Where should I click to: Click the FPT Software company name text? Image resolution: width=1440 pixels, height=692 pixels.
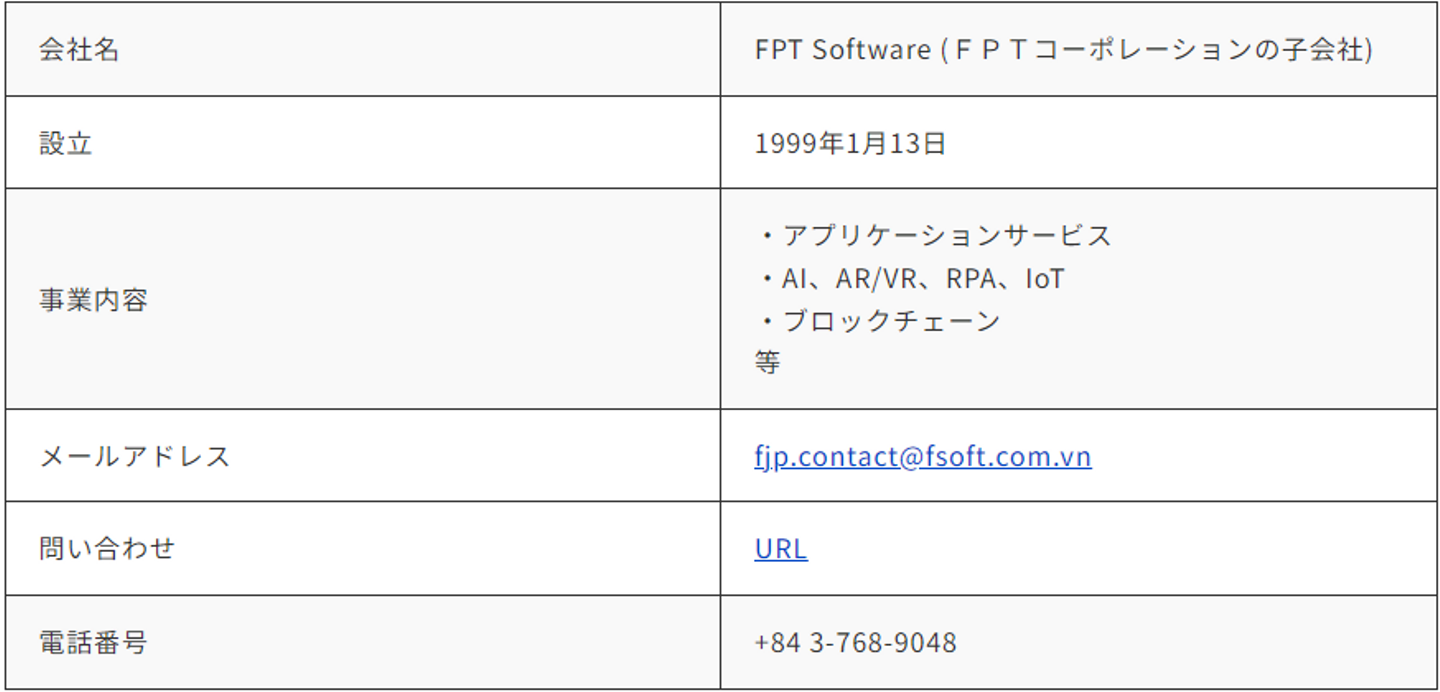[x=842, y=50]
